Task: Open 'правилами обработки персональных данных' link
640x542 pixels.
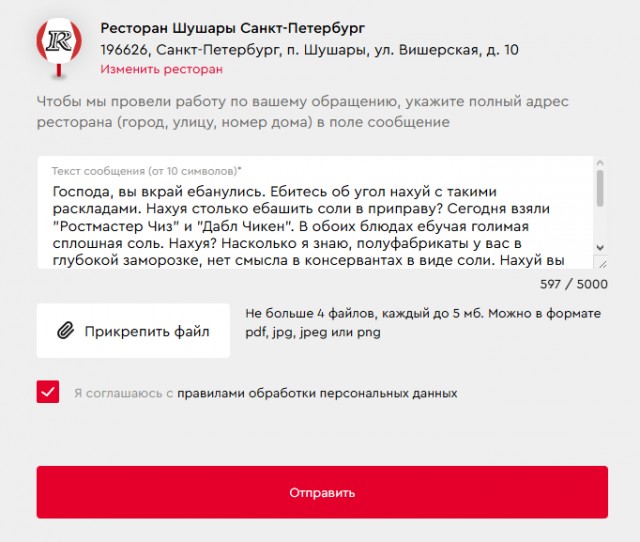Action: coord(317,393)
